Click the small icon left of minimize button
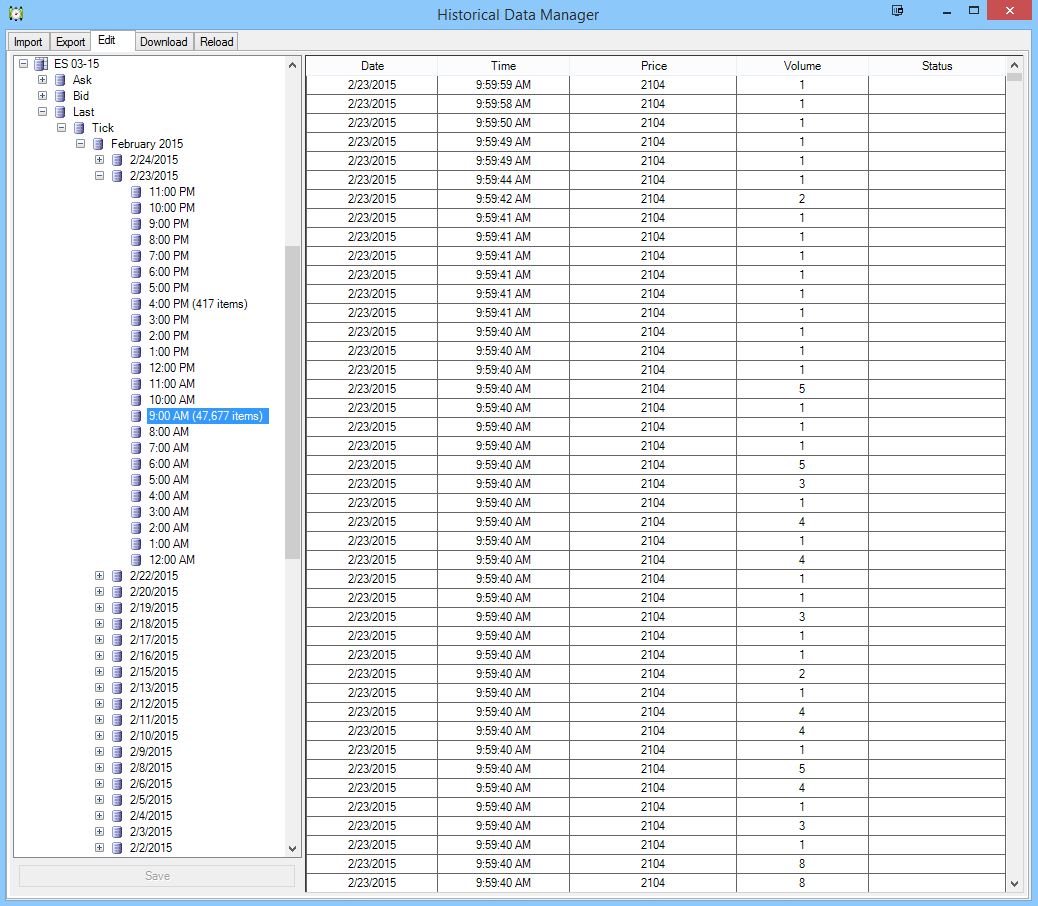This screenshot has height=906, width=1038. 897,11
